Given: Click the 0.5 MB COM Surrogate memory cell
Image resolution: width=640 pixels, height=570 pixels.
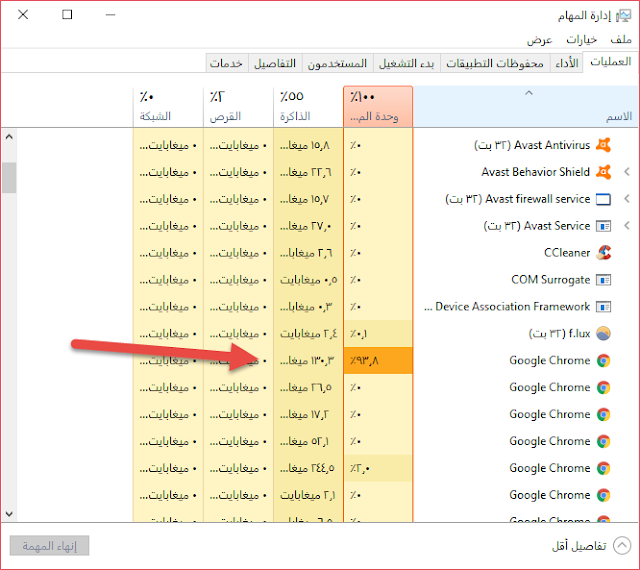Looking at the screenshot, I should click(x=308, y=280).
